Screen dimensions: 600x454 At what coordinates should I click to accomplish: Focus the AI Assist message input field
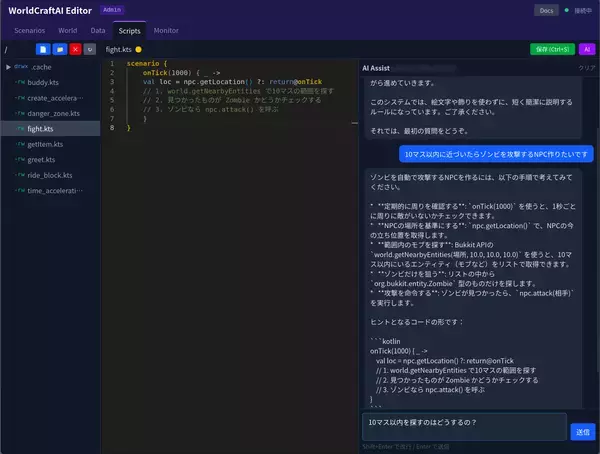[x=464, y=426]
